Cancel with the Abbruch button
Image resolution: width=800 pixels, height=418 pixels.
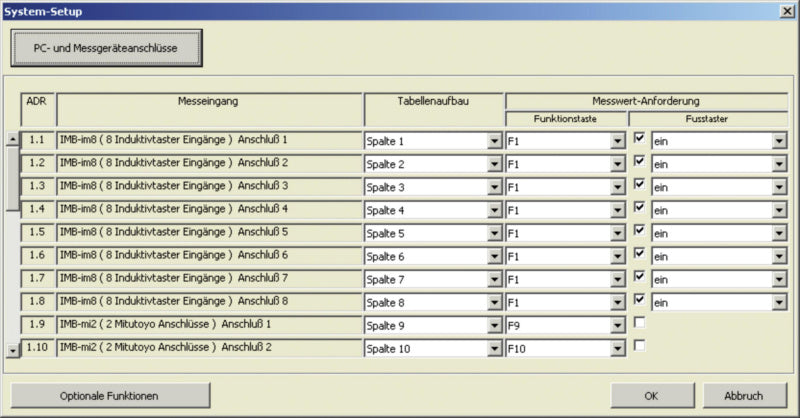click(x=742, y=395)
